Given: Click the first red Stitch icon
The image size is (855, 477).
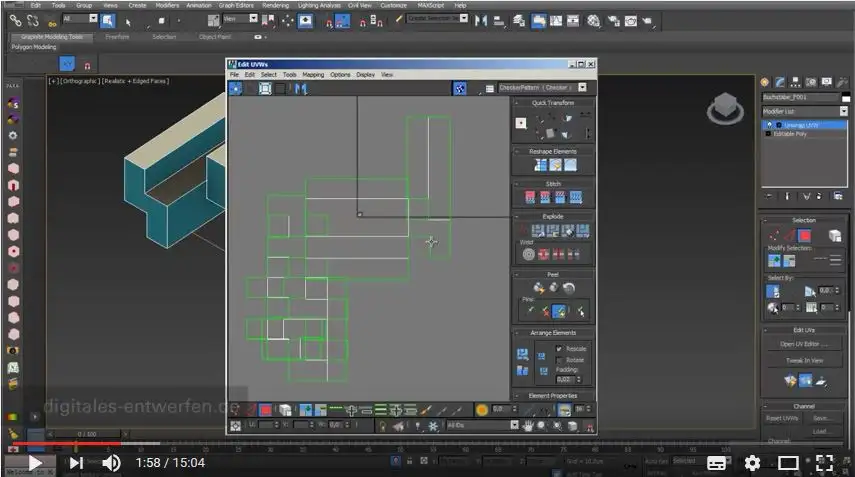Looking at the screenshot, I should (x=530, y=197).
